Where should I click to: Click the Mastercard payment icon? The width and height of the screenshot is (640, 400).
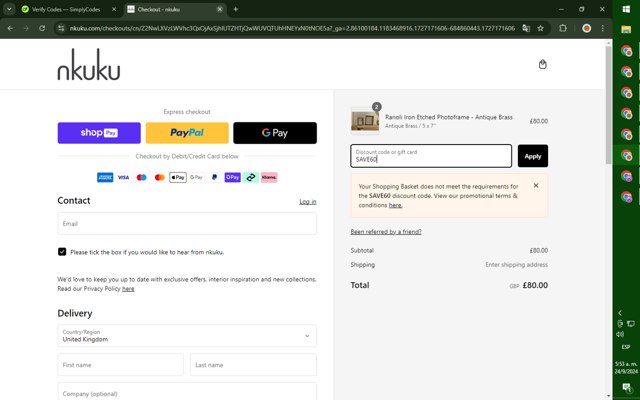(x=160, y=177)
